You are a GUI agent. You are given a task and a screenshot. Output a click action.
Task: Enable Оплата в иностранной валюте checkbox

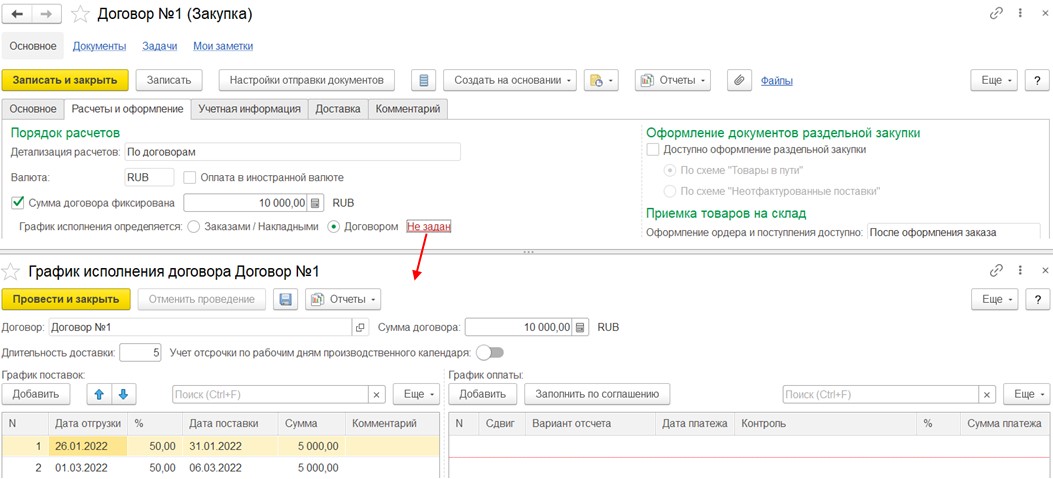(190, 177)
